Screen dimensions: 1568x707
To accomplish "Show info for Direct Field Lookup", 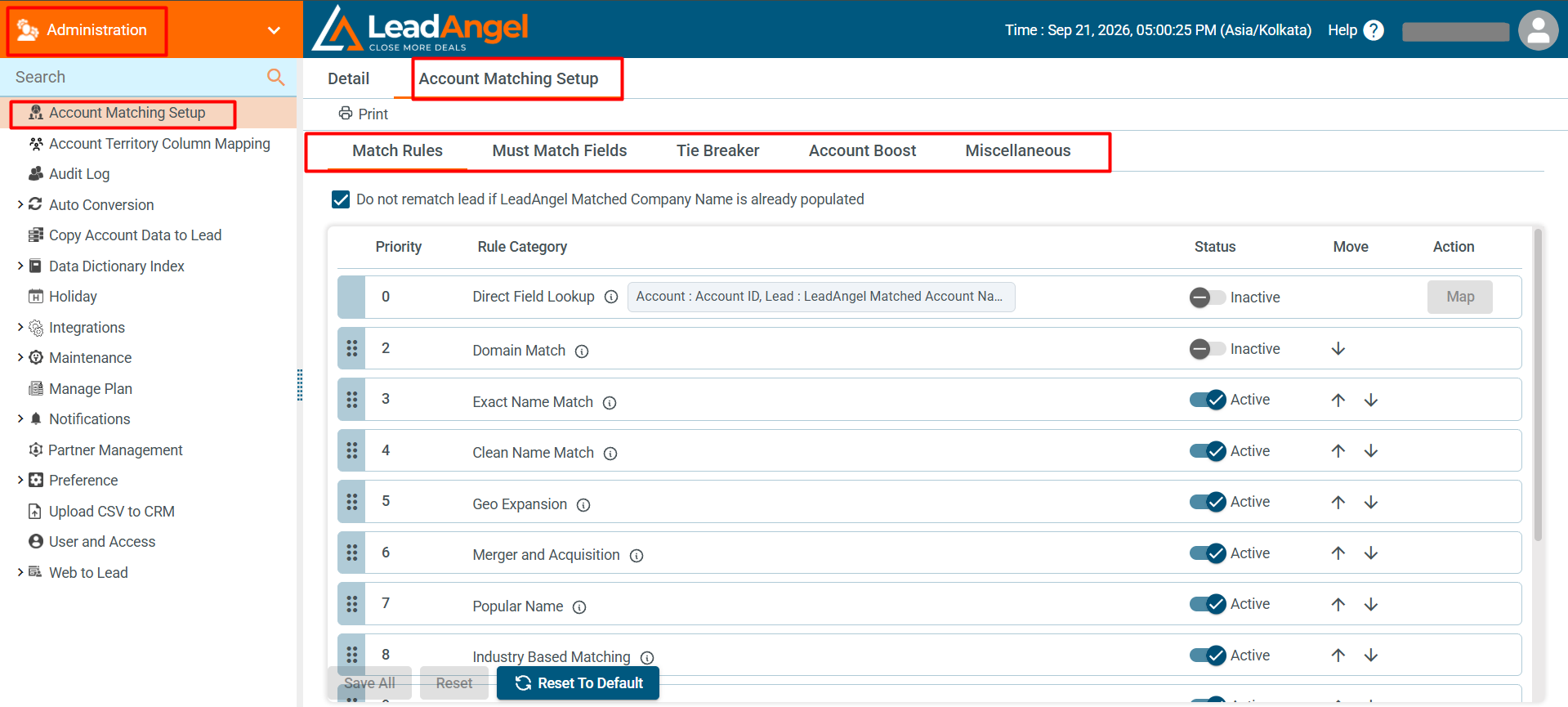I will [611, 297].
